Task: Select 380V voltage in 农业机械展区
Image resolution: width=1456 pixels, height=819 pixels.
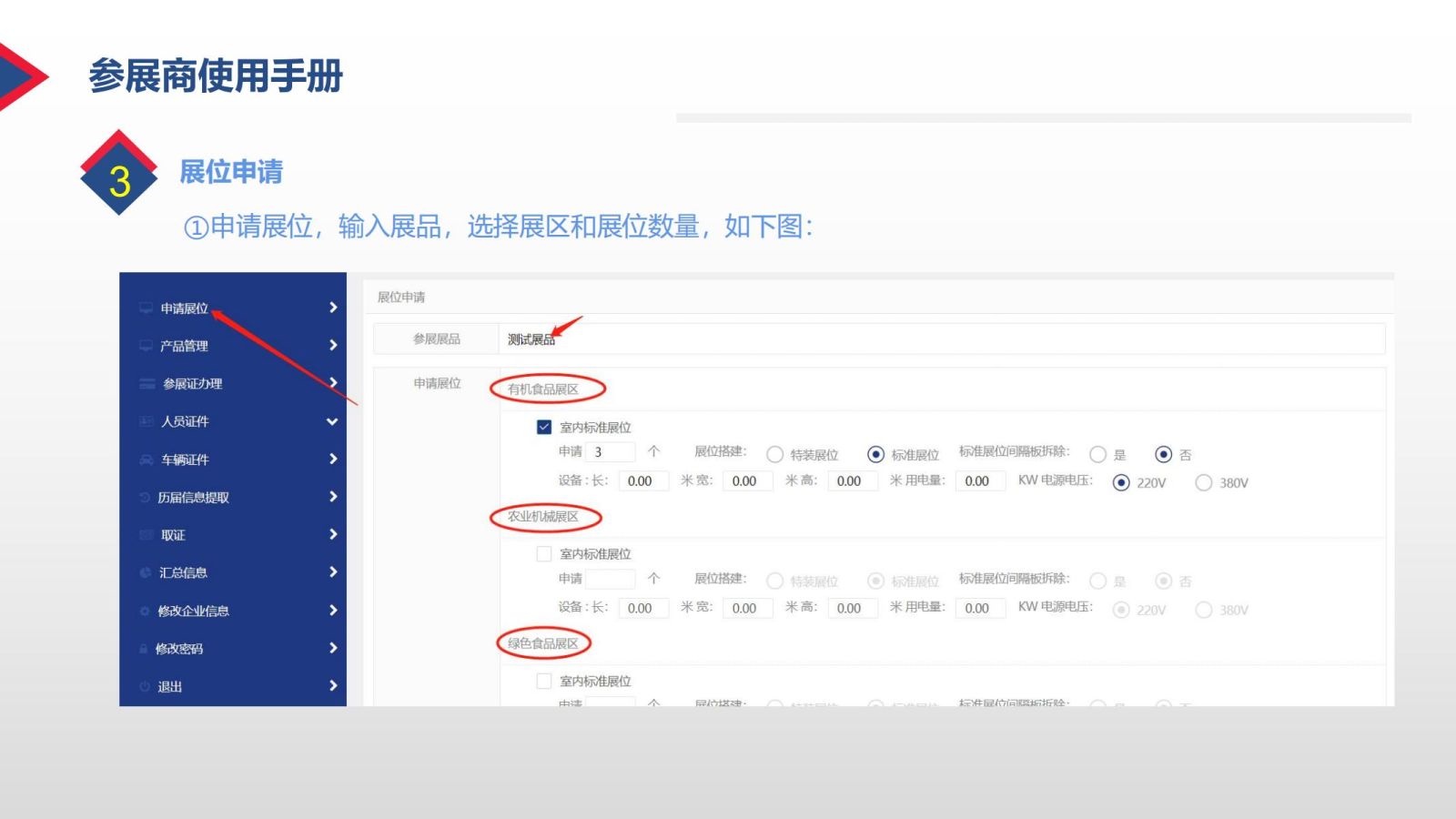Action: click(1204, 610)
